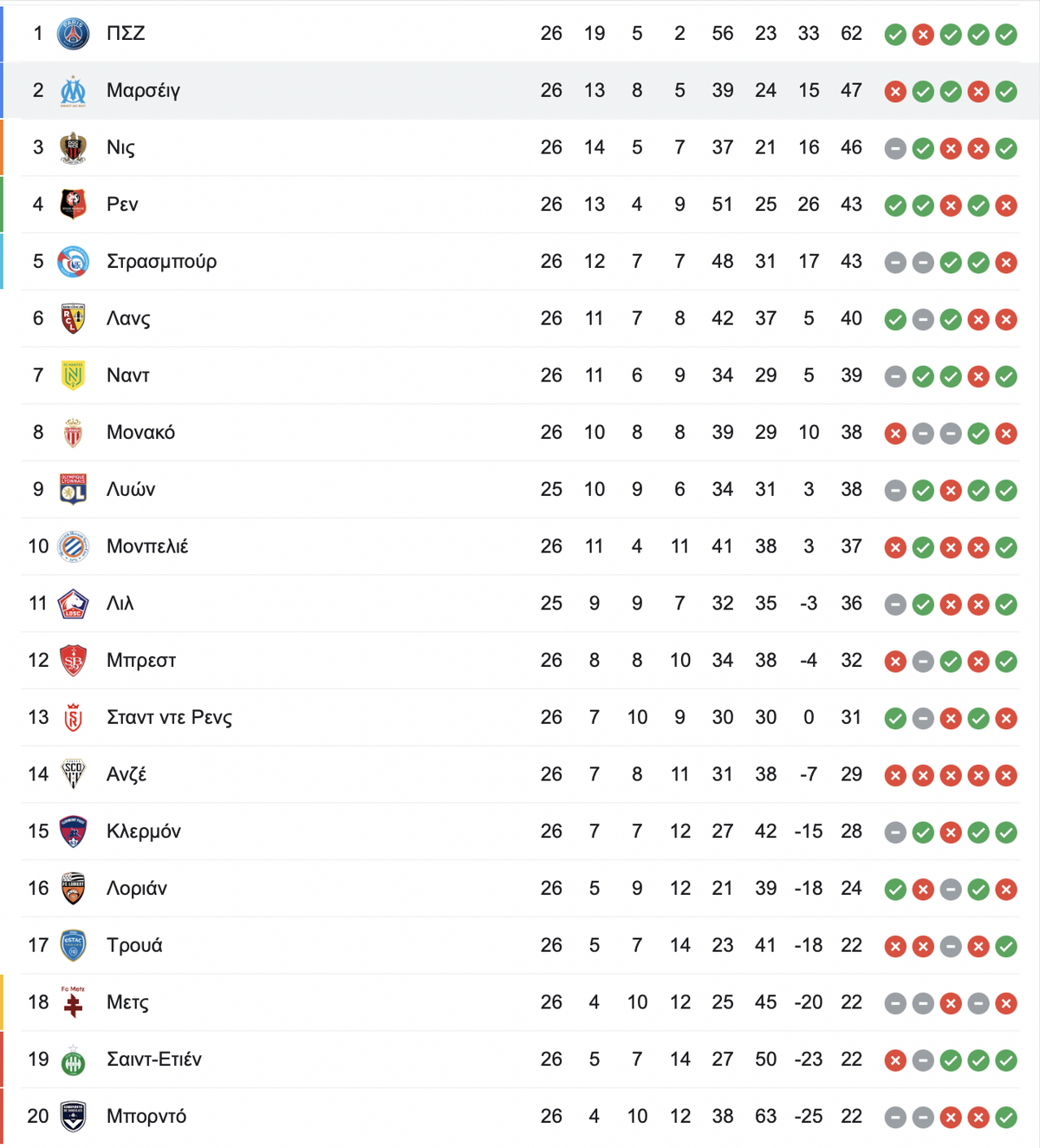Click the Στρασμπούρ round blue logo
1040x1148 pixels.
pyautogui.click(x=73, y=262)
